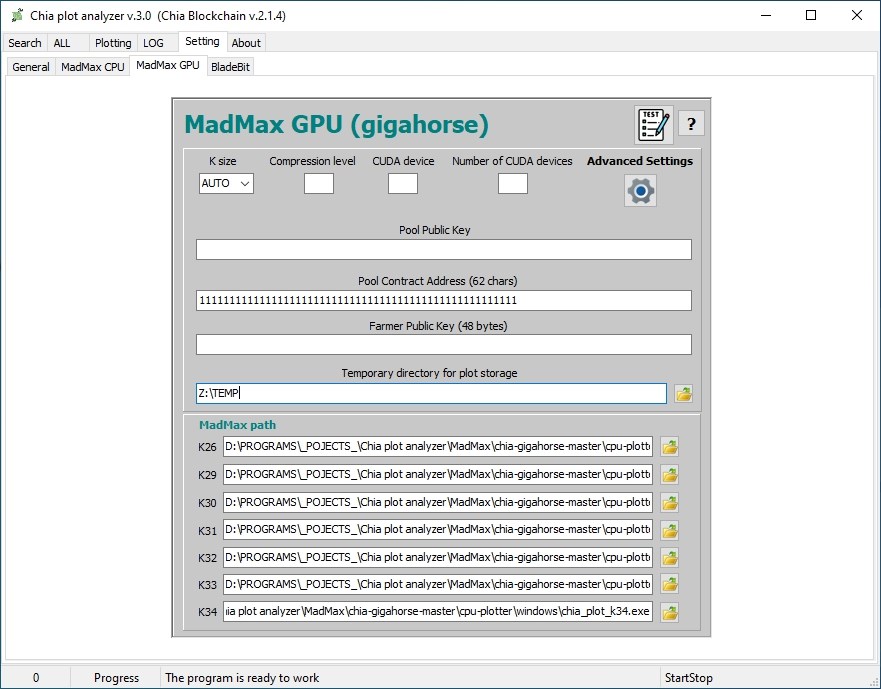Browse folder for K30 MadMax path
Screen dimensions: 881x689
[x=670, y=502]
